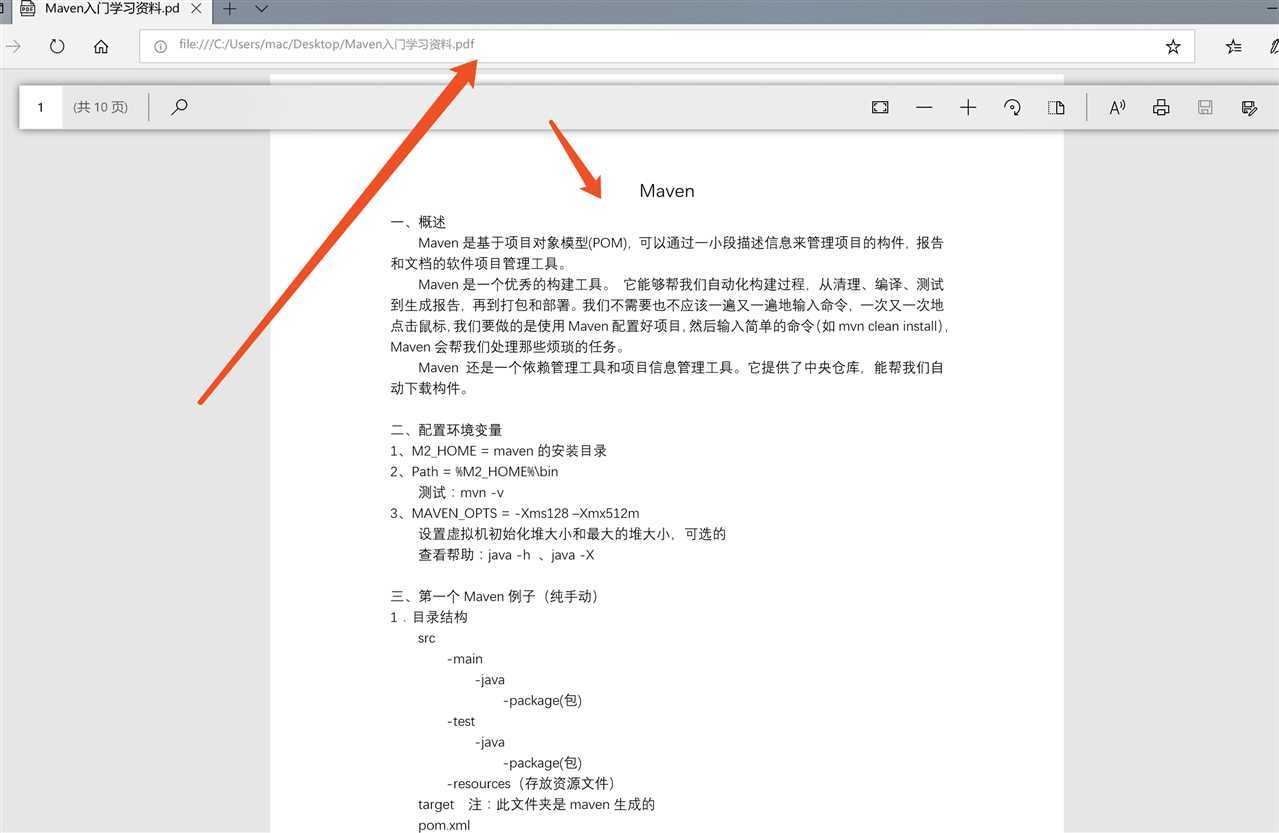Screen dimensions: 1279x833
Task: Click the page number input box
Action: coord(41,107)
